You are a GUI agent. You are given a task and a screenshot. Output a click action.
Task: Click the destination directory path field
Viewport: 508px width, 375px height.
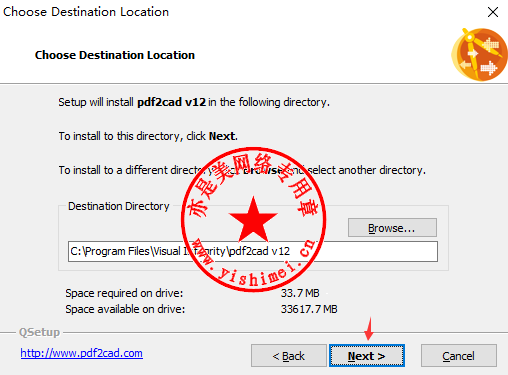[253, 251]
